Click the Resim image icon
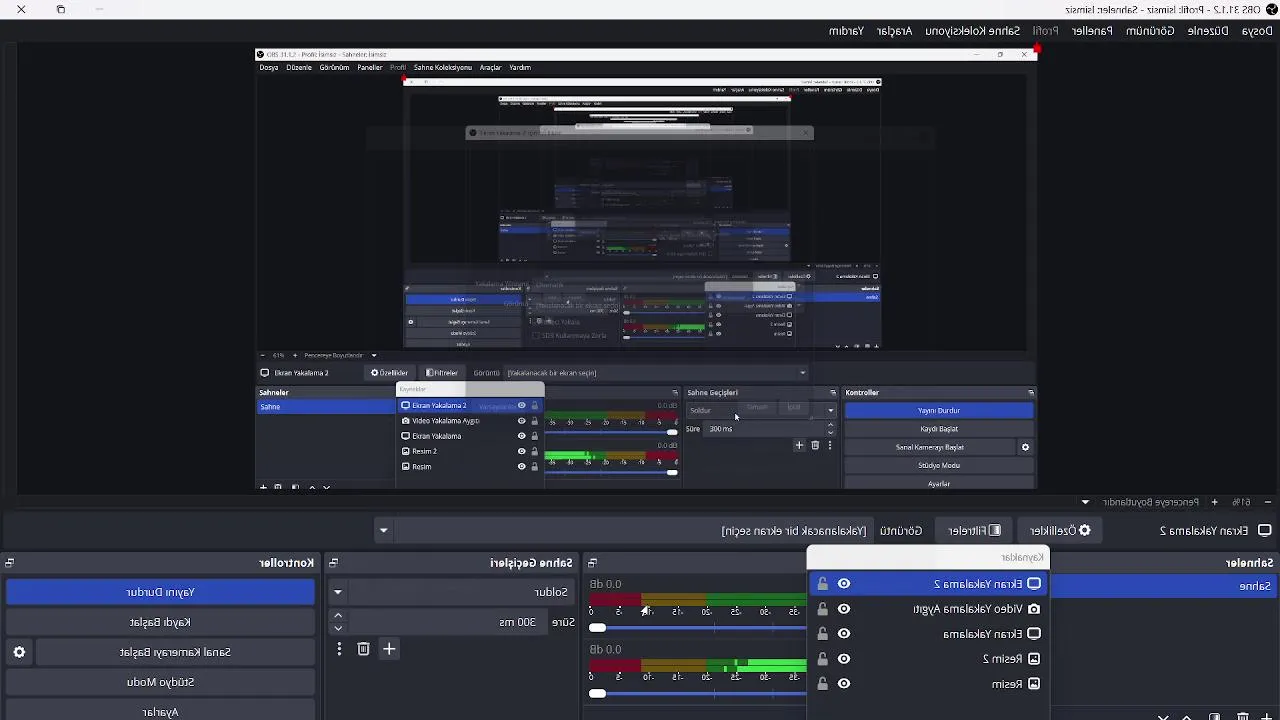Viewport: 1280px width, 720px height. 1034,684
